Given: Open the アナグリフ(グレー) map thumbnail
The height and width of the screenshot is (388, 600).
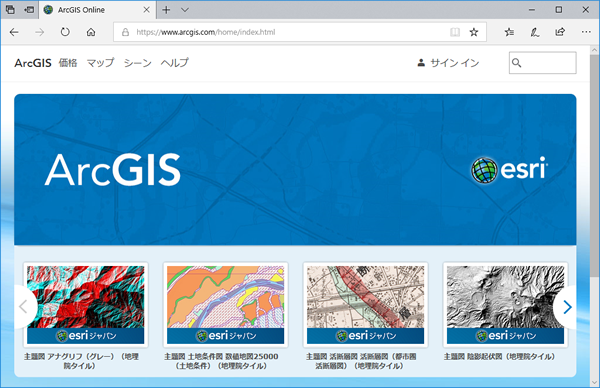Looking at the screenshot, I should pyautogui.click(x=86, y=305).
